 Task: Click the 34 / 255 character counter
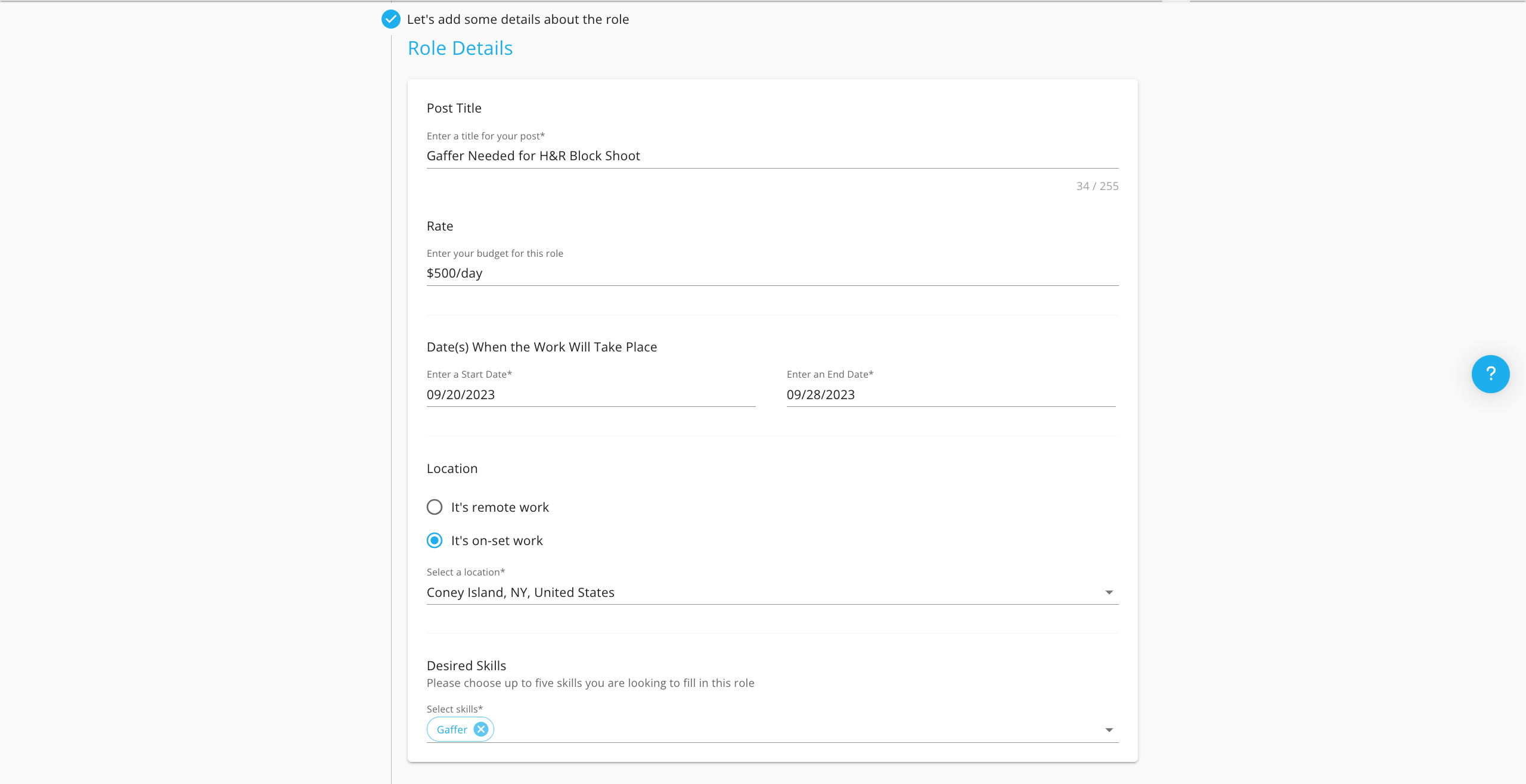[x=1097, y=186]
